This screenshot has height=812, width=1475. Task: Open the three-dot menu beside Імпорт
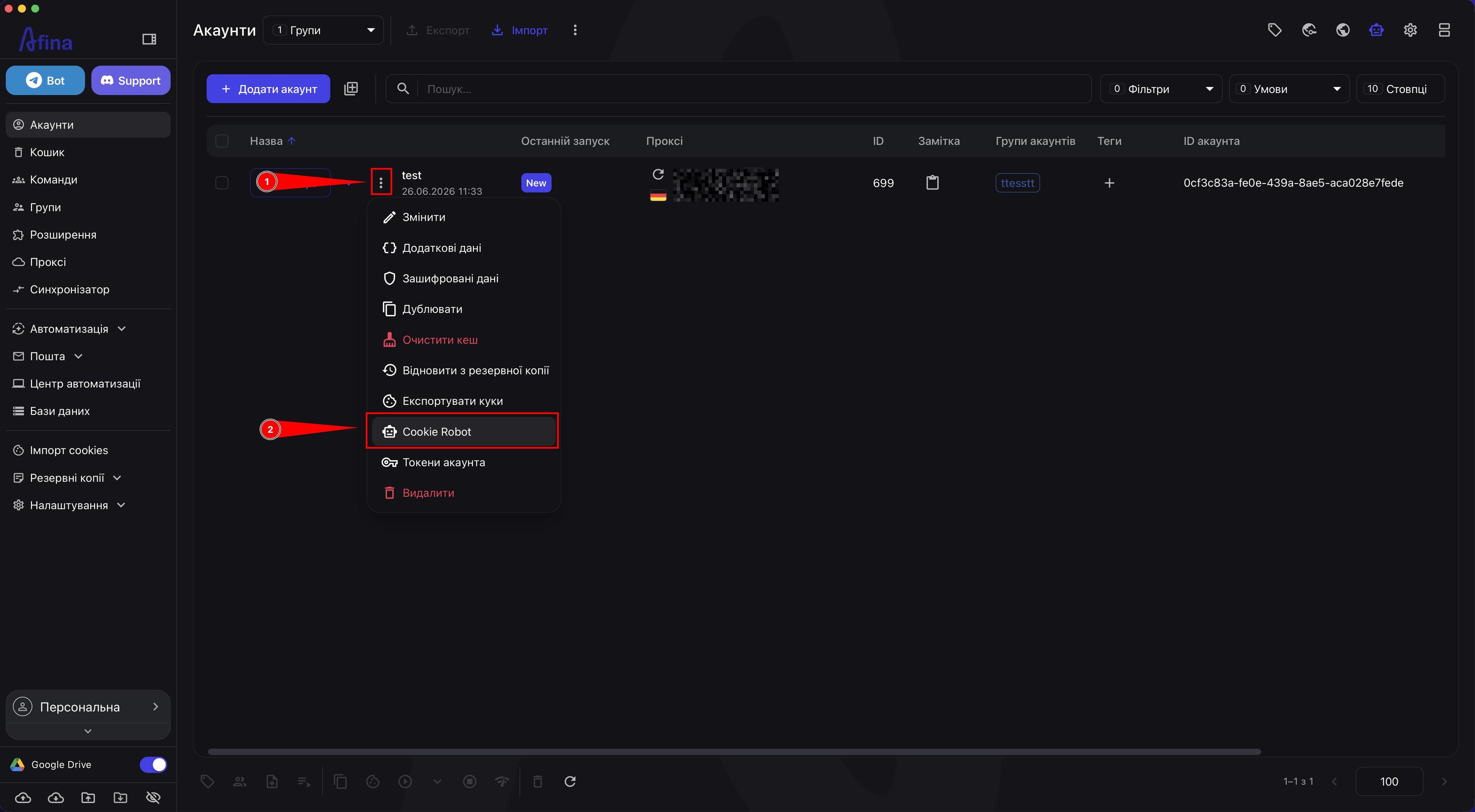click(x=575, y=30)
